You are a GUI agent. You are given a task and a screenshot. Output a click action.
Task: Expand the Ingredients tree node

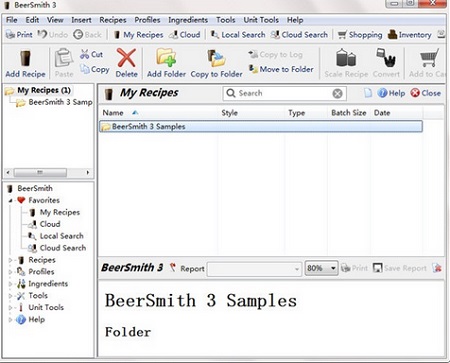(10, 284)
